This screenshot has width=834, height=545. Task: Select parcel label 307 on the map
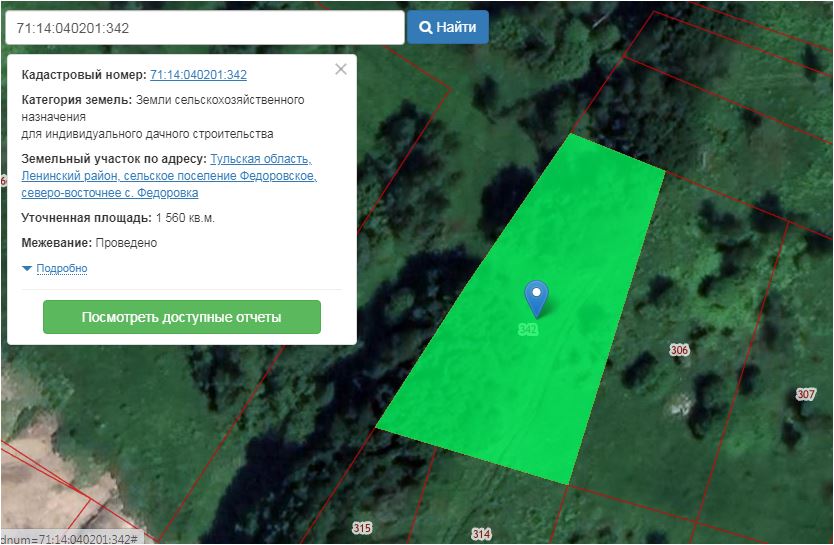point(806,394)
